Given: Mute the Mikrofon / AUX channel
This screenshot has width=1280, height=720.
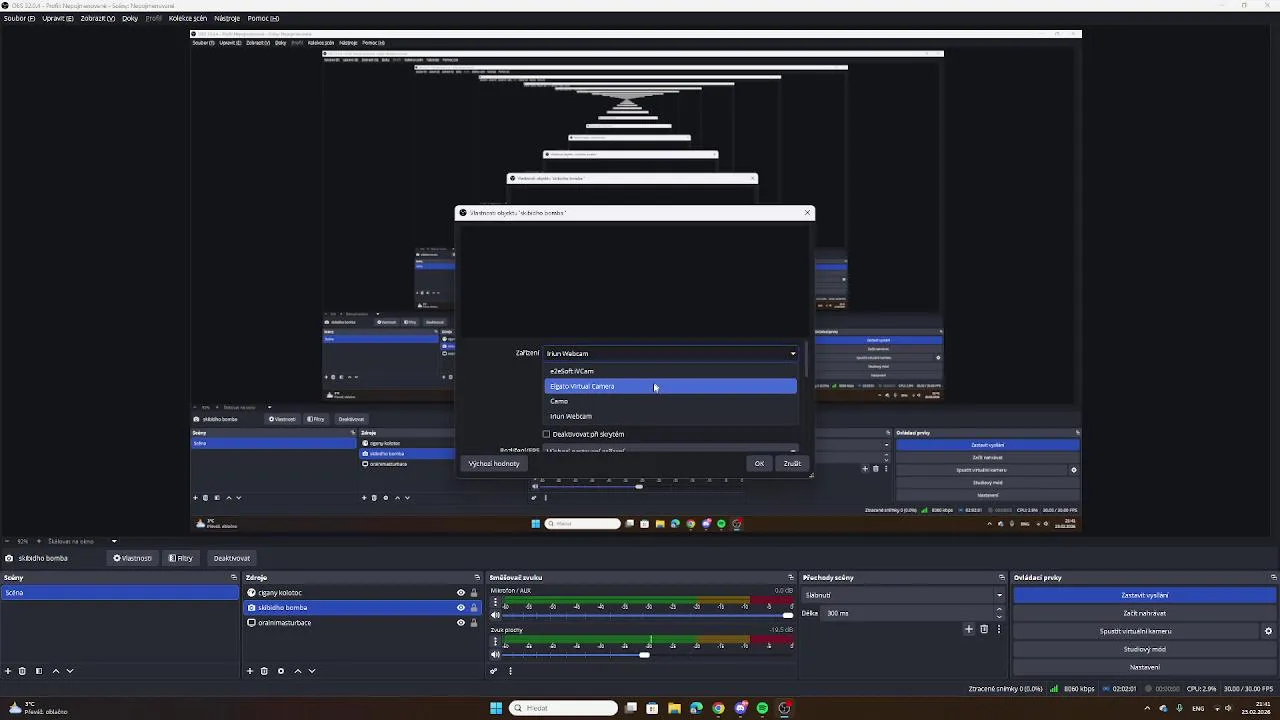Looking at the screenshot, I should click(495, 615).
